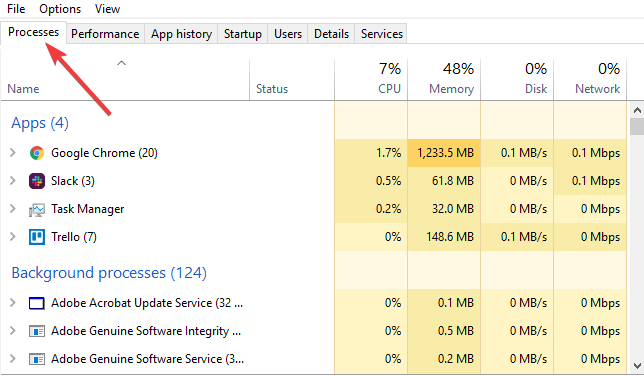644x376 pixels.
Task: Click the scrollbar up arrow
Action: [637, 110]
